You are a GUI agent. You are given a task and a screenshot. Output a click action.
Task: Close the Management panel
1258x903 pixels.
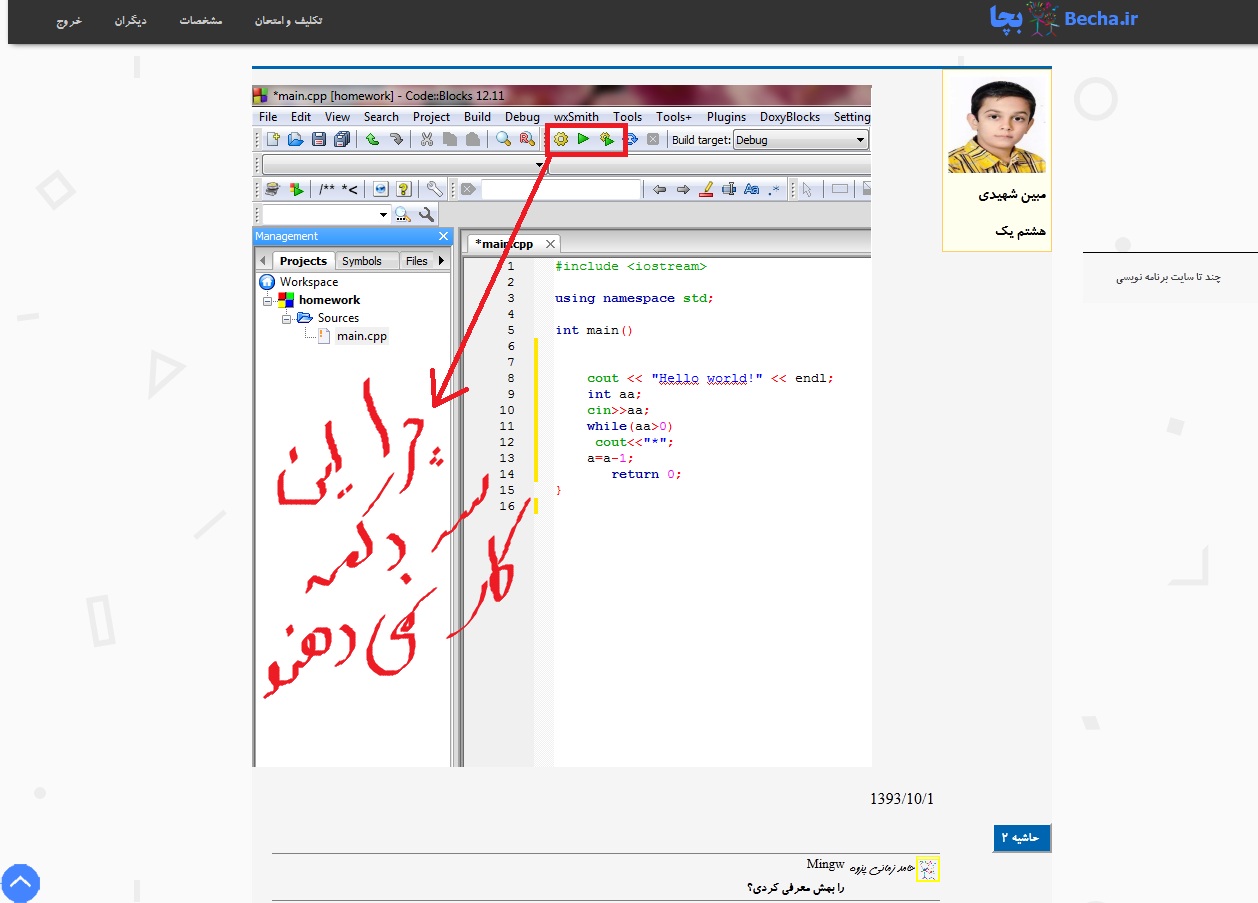pyautogui.click(x=444, y=236)
